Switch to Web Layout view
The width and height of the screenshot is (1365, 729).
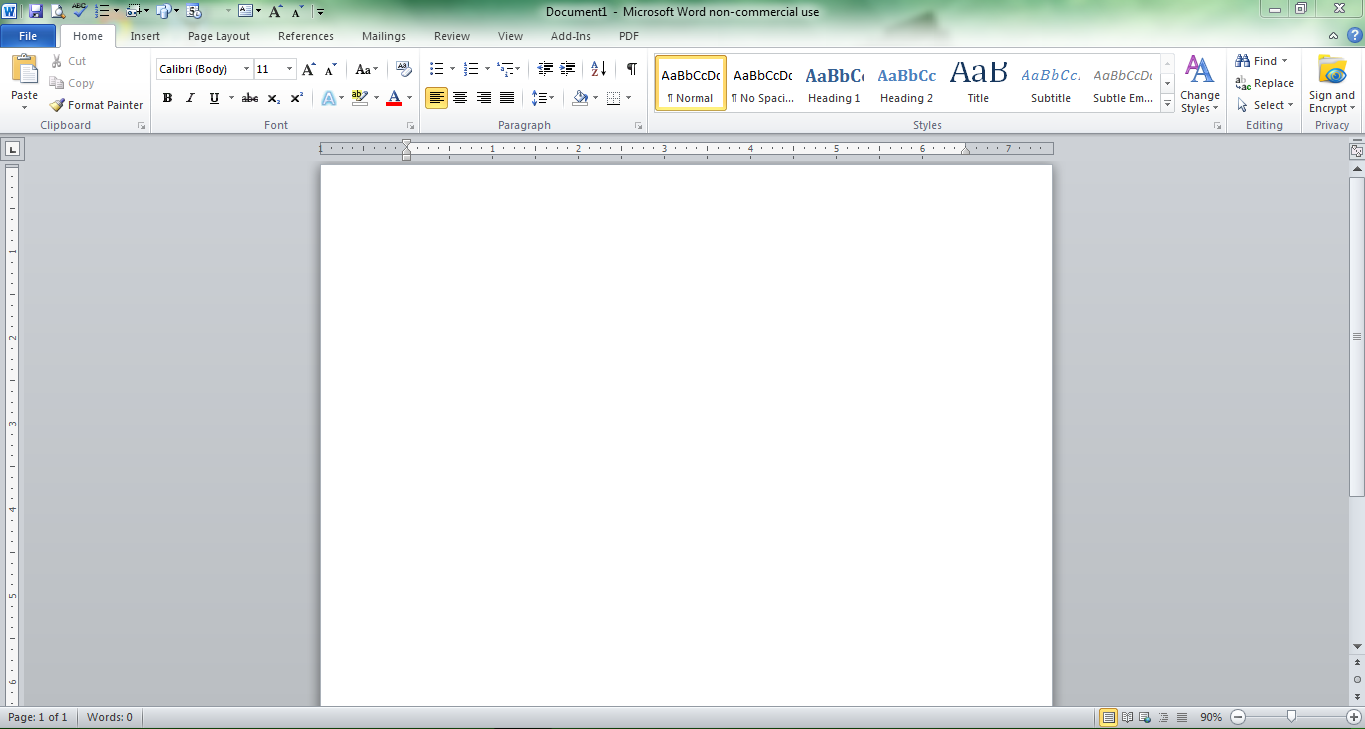point(1146,717)
